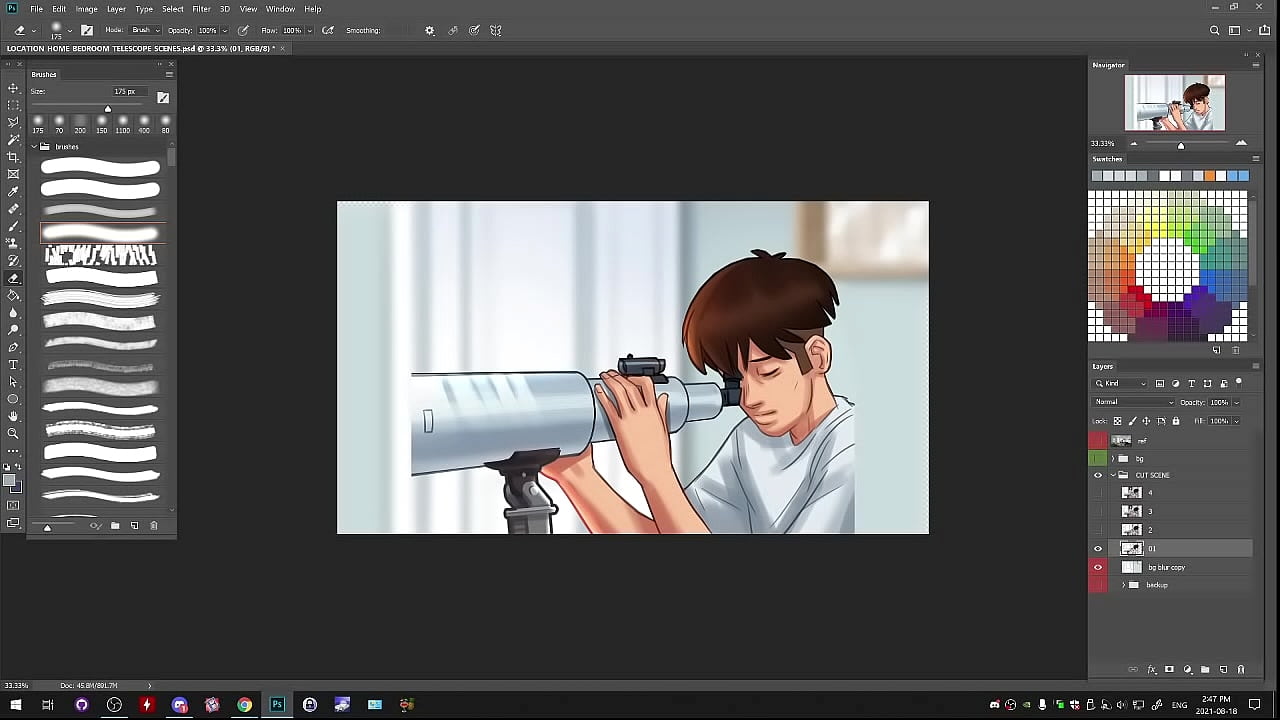Open smoothing options gear icon
Screen dimensions: 1280x720
(x=430, y=30)
